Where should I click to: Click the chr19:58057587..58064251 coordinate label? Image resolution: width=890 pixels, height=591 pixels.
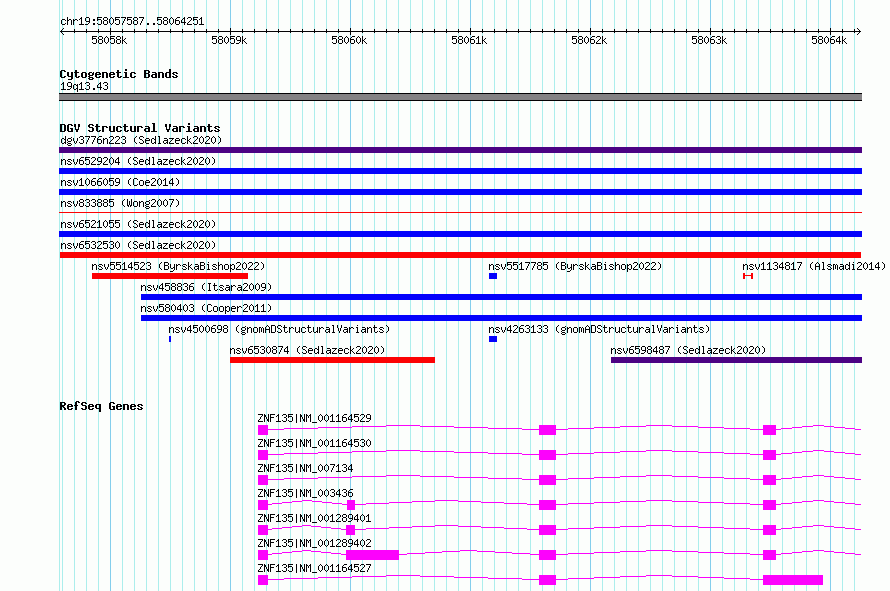tap(132, 22)
